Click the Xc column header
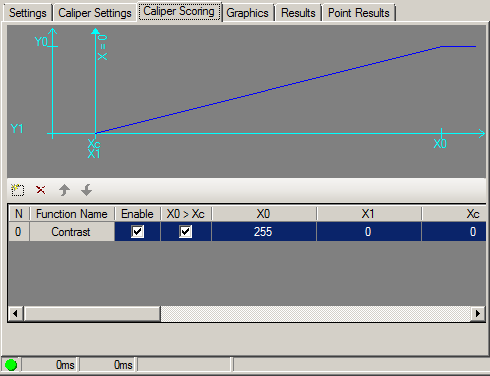 coord(454,214)
